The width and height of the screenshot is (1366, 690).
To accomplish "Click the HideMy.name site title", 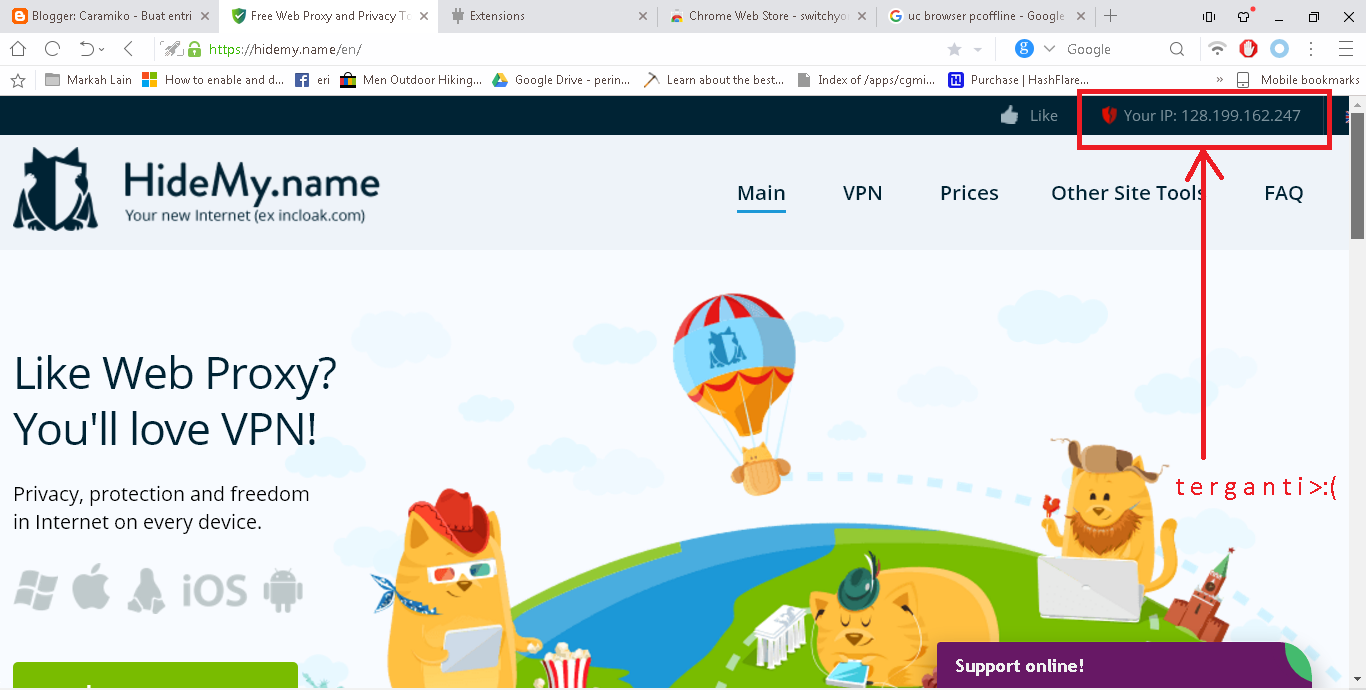I will pos(251,183).
